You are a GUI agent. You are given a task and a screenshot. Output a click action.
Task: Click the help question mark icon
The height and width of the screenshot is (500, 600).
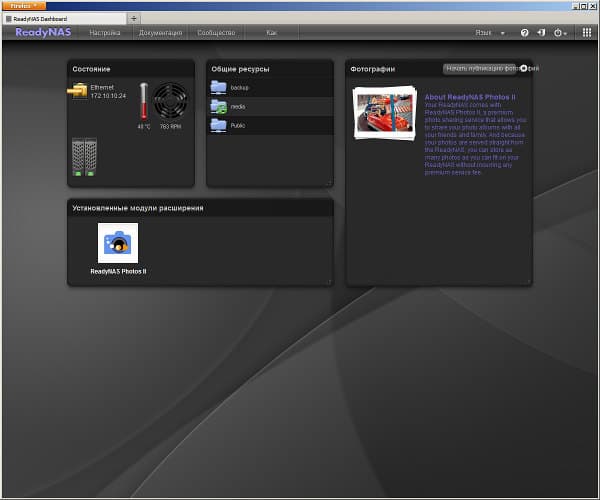click(524, 33)
